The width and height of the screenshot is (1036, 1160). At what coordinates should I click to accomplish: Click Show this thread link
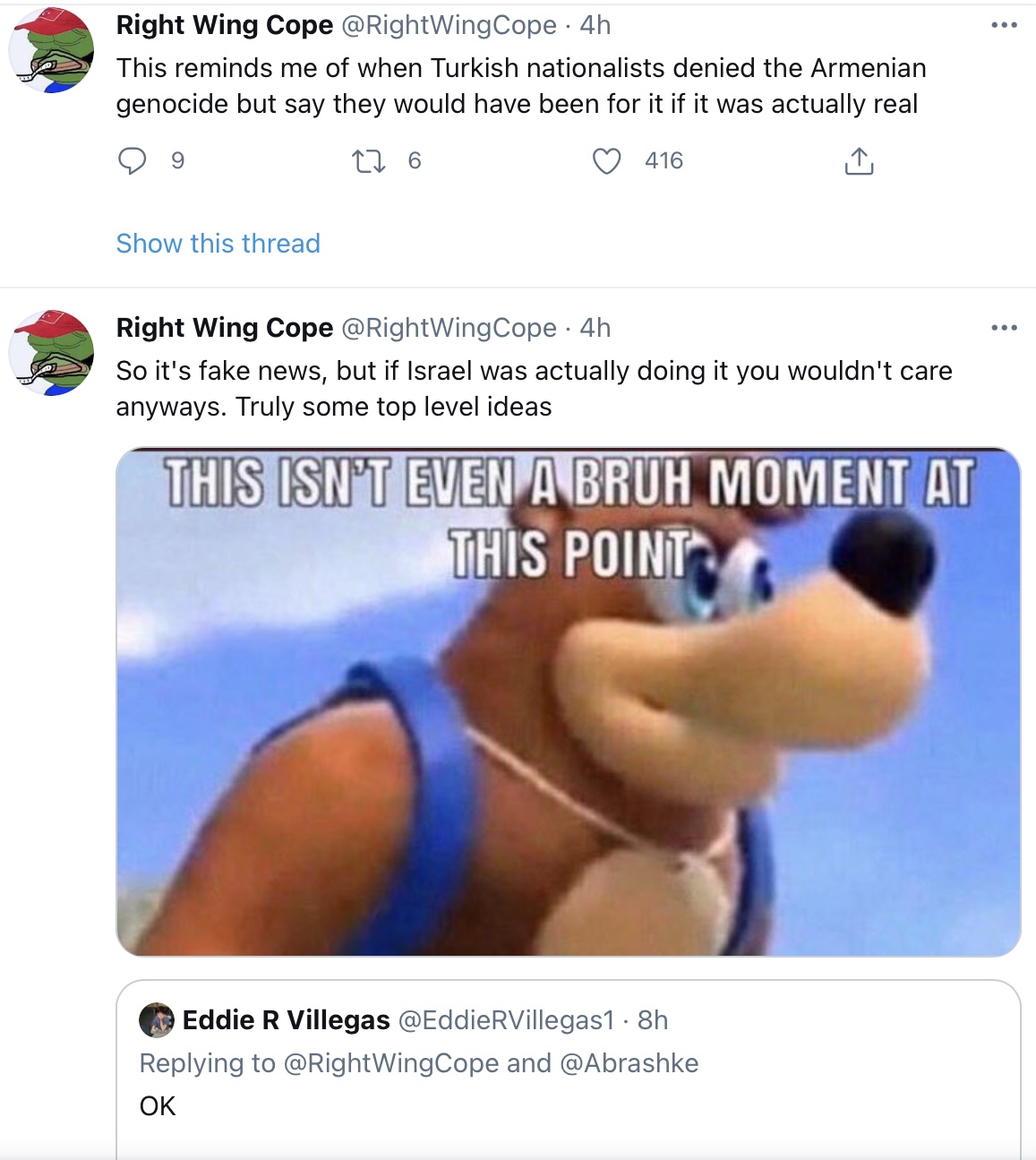tap(218, 244)
